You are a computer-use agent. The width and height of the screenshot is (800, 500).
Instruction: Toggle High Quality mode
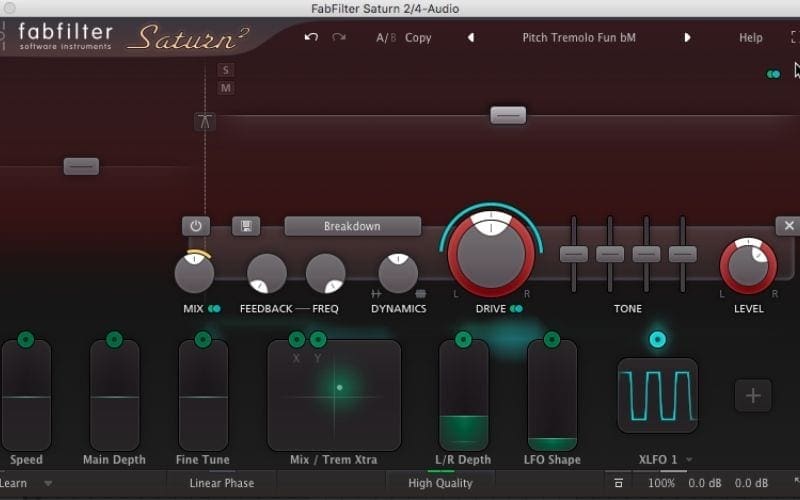tap(440, 483)
